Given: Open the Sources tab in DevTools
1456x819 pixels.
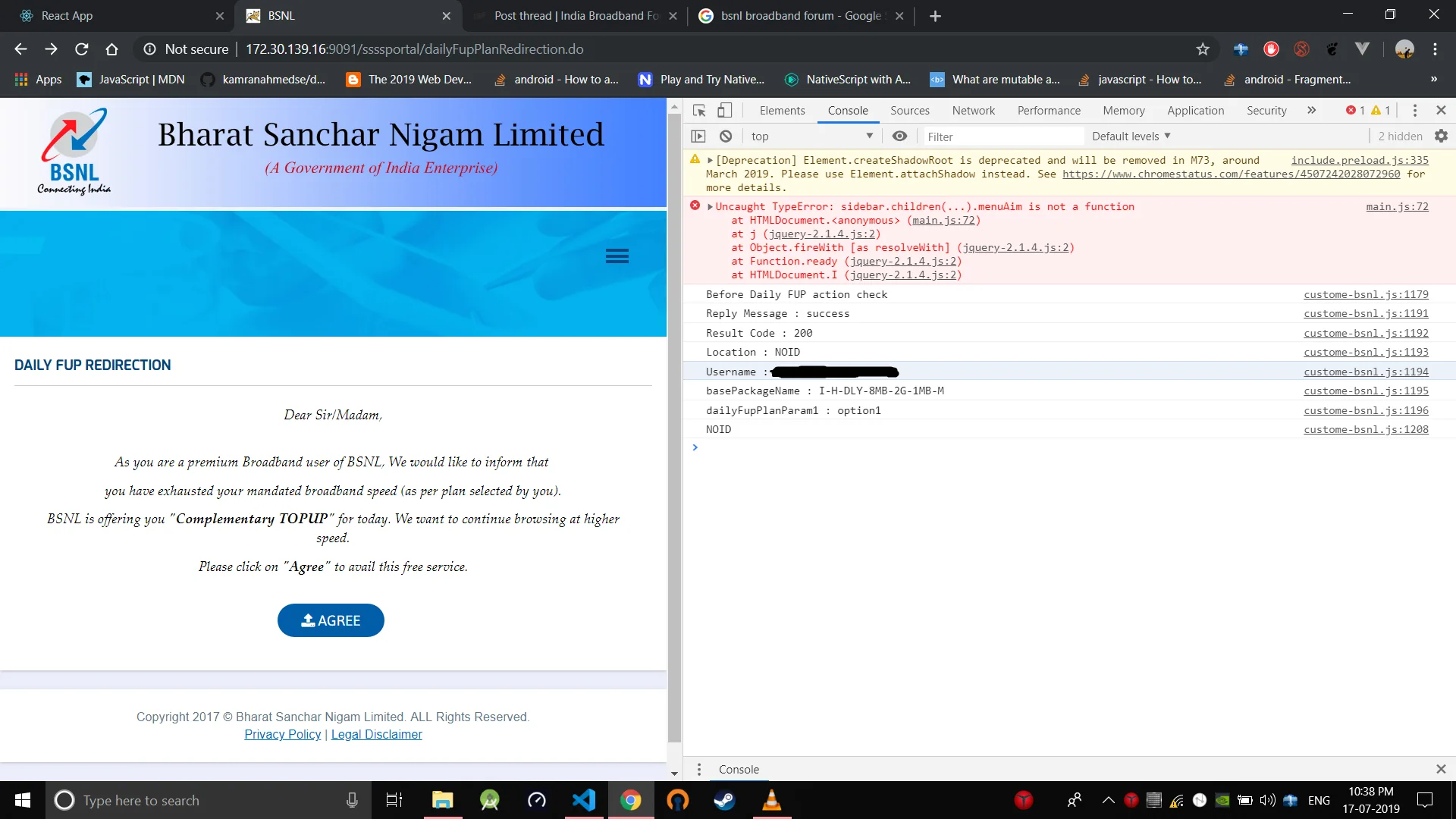Looking at the screenshot, I should point(909,111).
